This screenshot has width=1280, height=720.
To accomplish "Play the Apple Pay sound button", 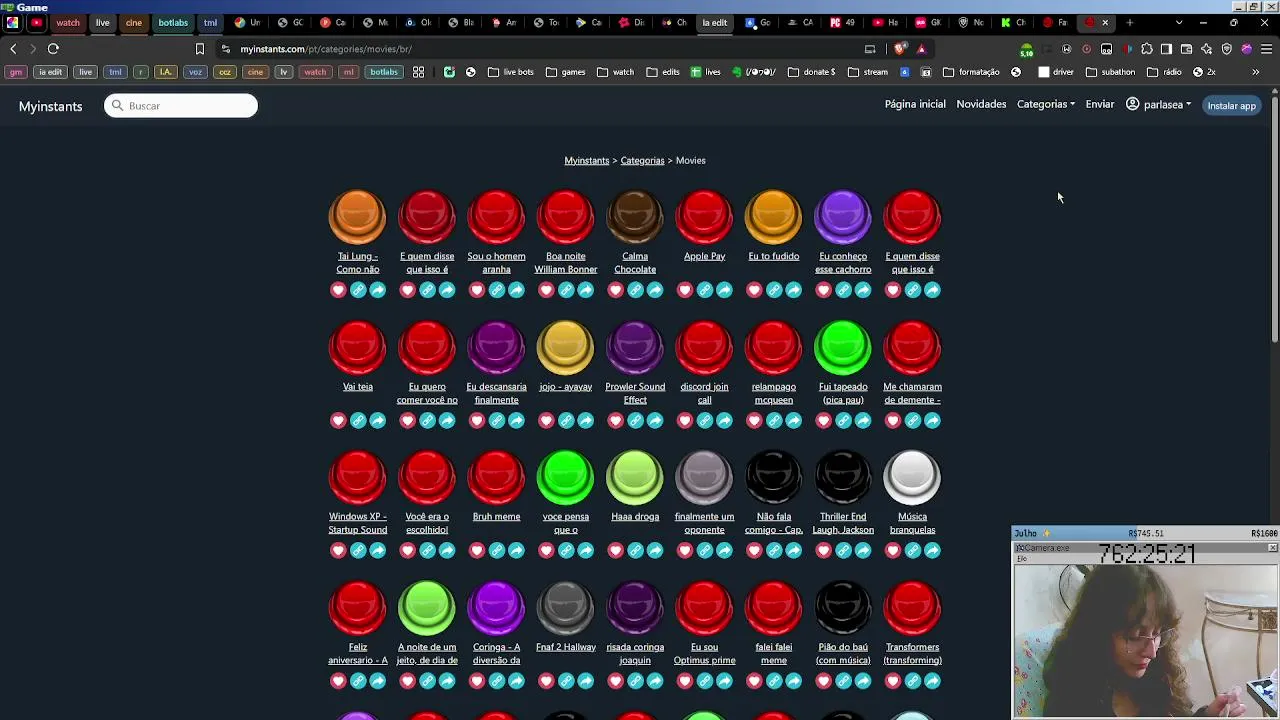I will [705, 216].
